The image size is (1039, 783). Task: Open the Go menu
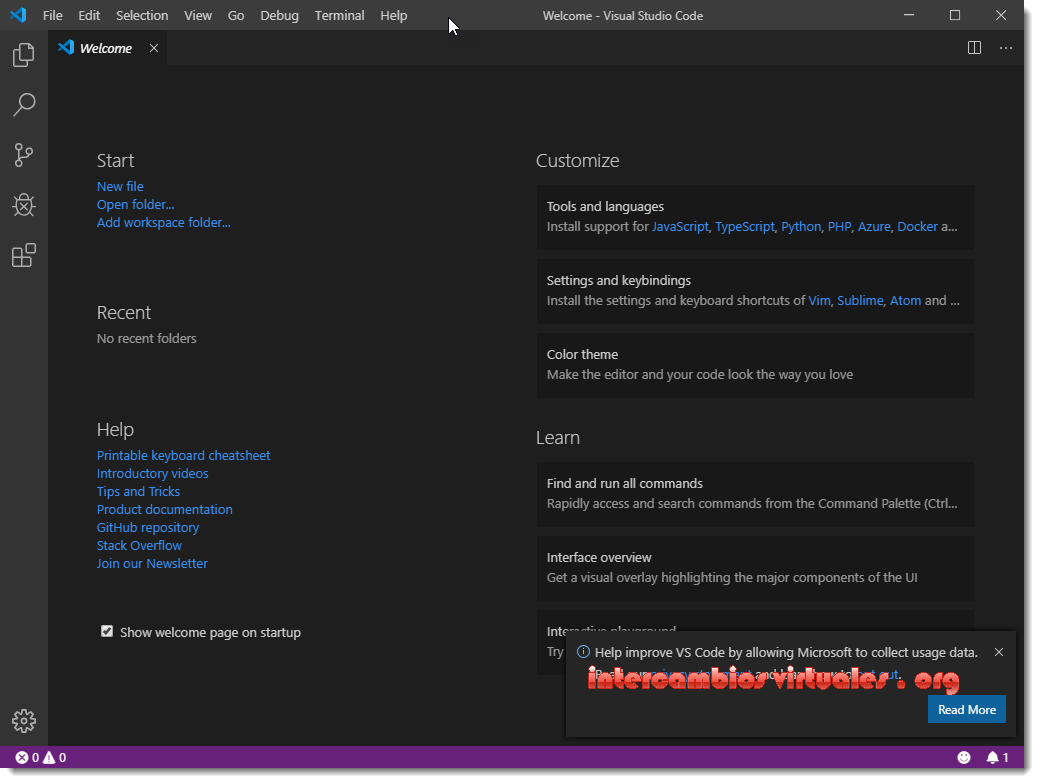pos(236,15)
